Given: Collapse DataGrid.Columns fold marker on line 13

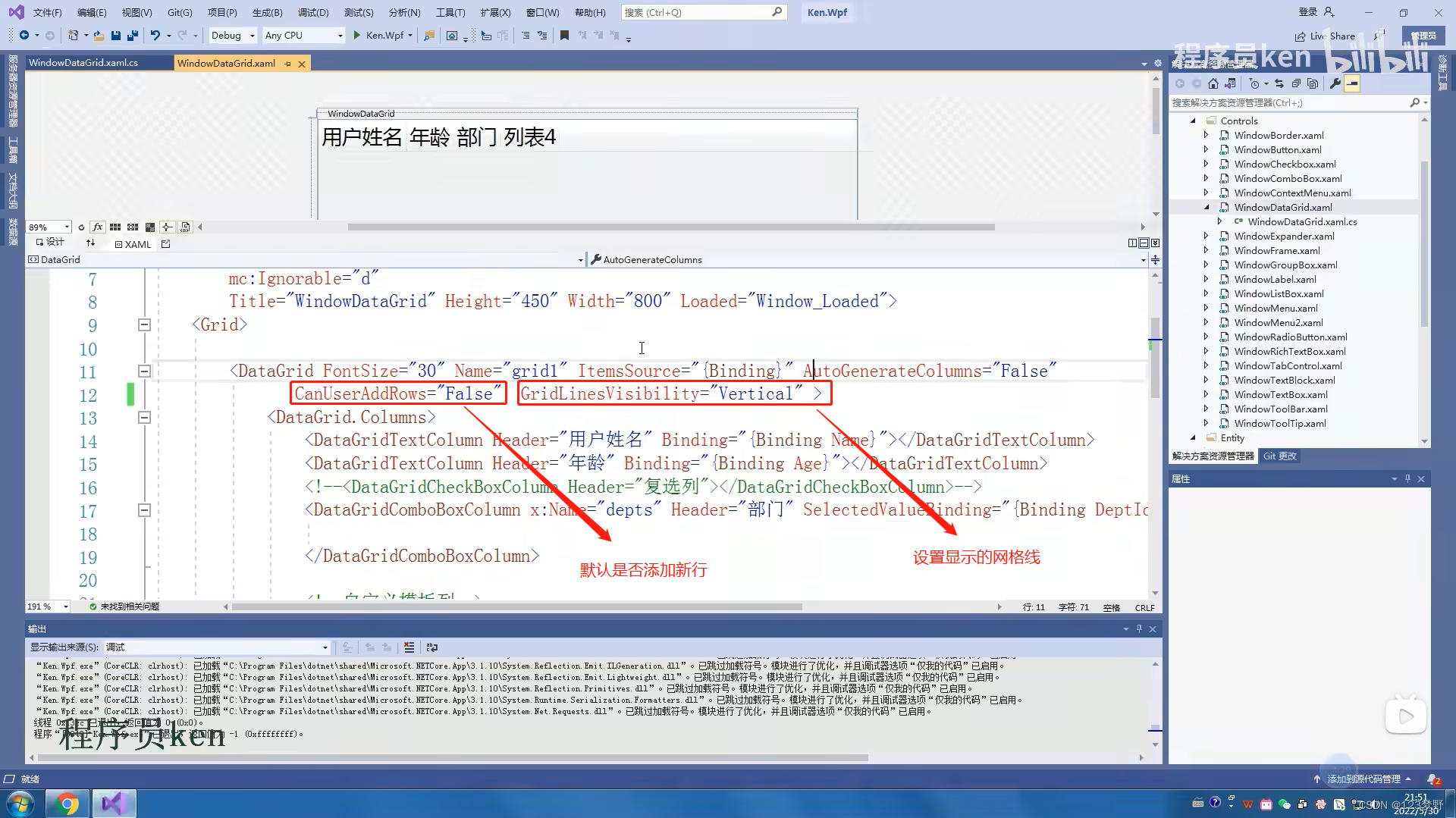Looking at the screenshot, I should pos(144,417).
